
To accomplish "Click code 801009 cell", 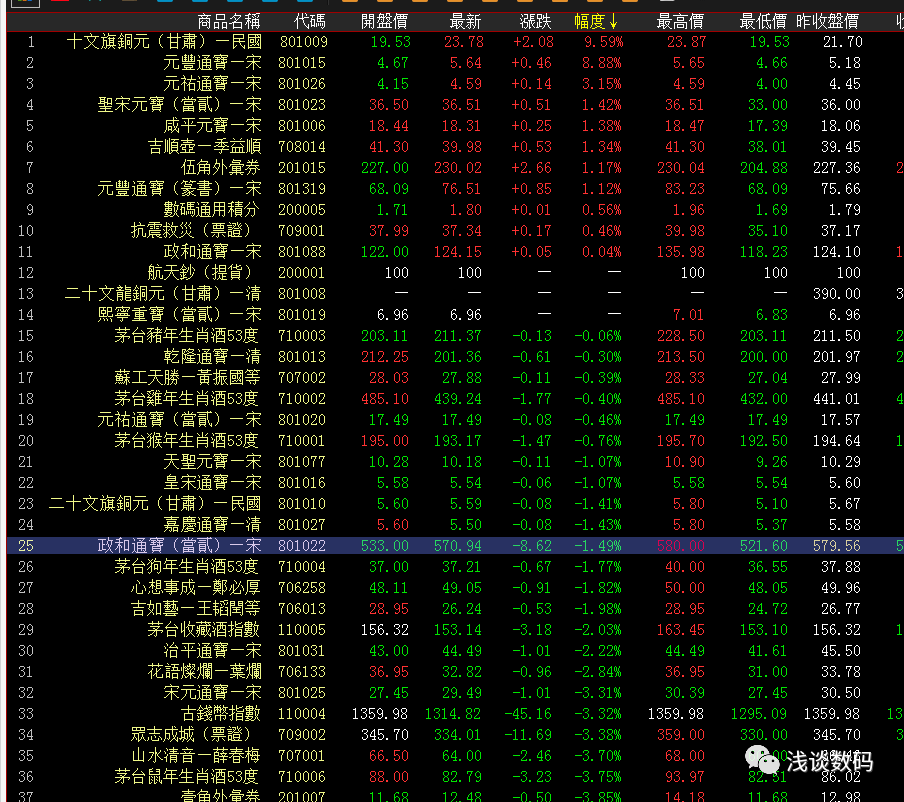I will click(303, 42).
